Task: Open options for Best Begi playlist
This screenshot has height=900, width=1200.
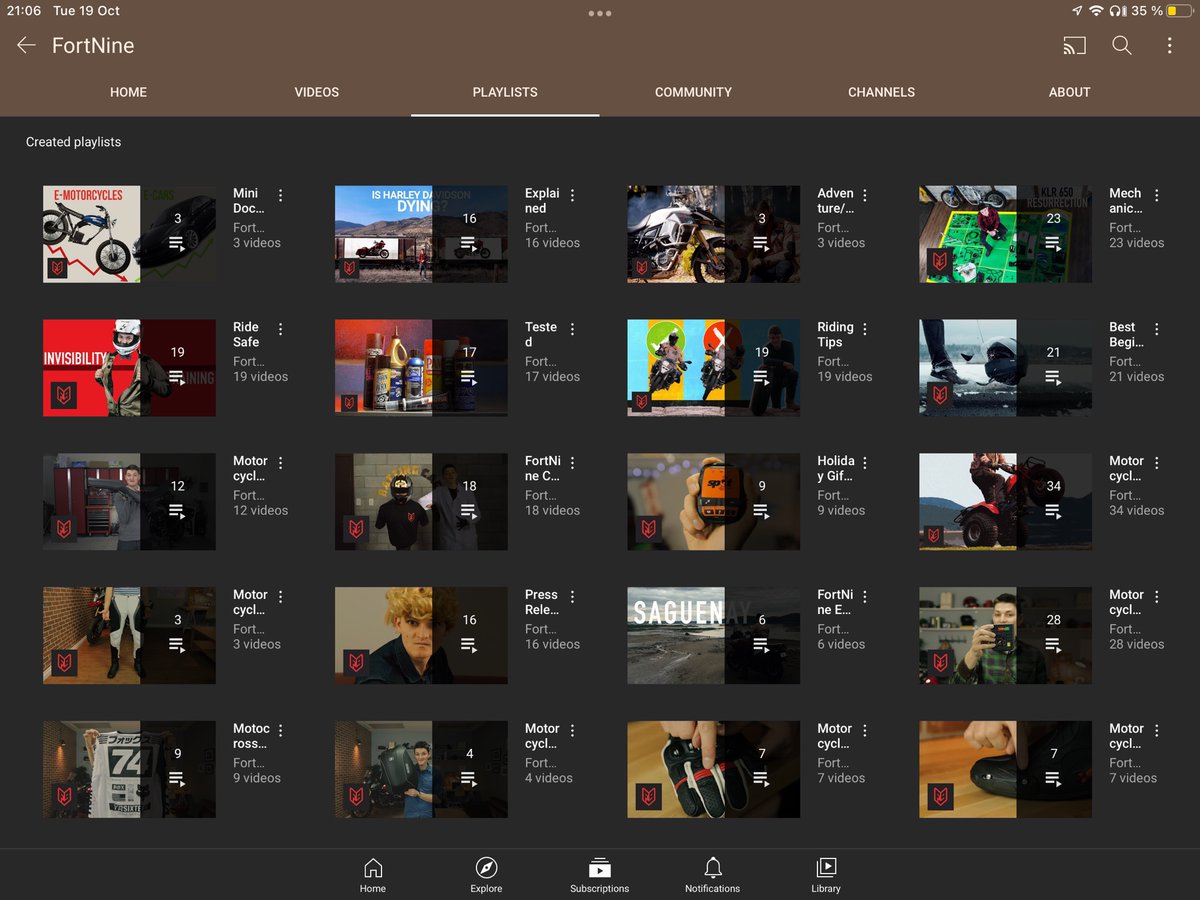Action: tap(1157, 329)
